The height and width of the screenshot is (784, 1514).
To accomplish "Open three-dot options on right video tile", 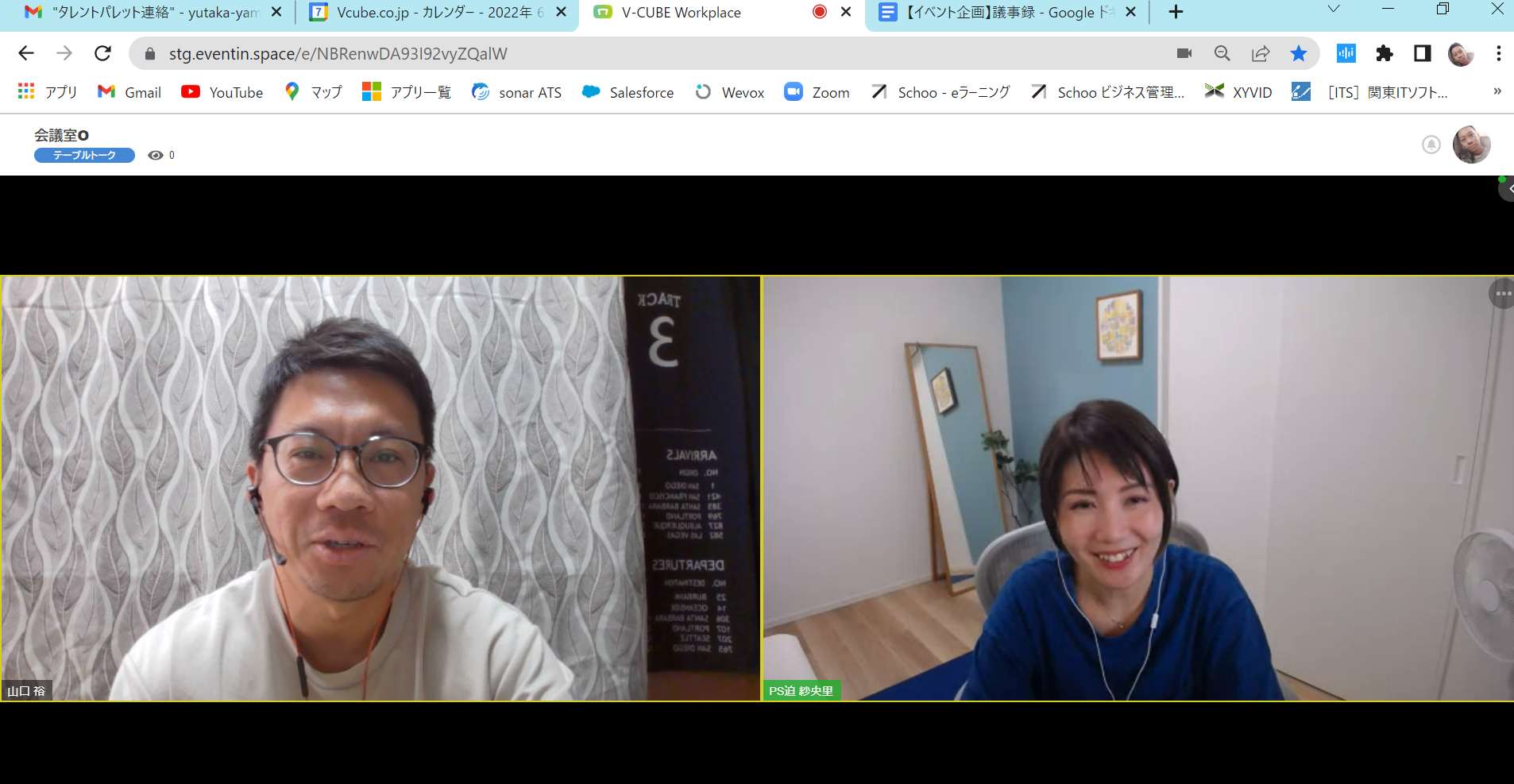I will (1503, 294).
